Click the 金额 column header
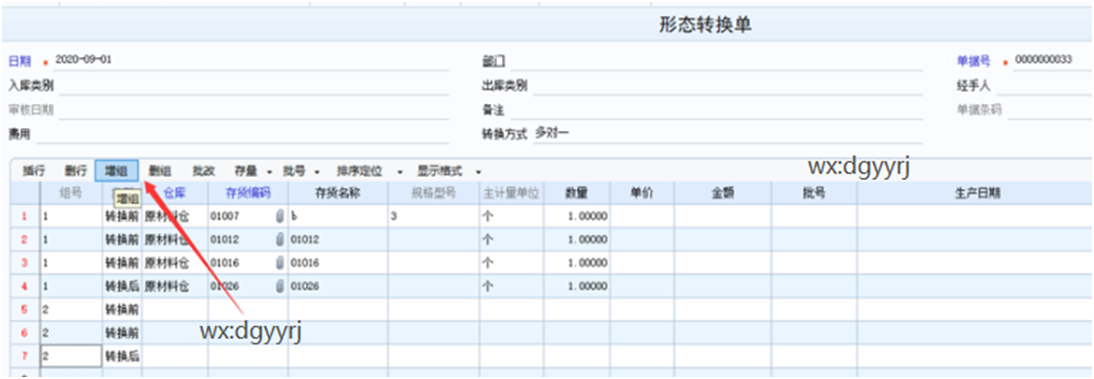Viewport: 1094px width, 379px height. [722, 193]
